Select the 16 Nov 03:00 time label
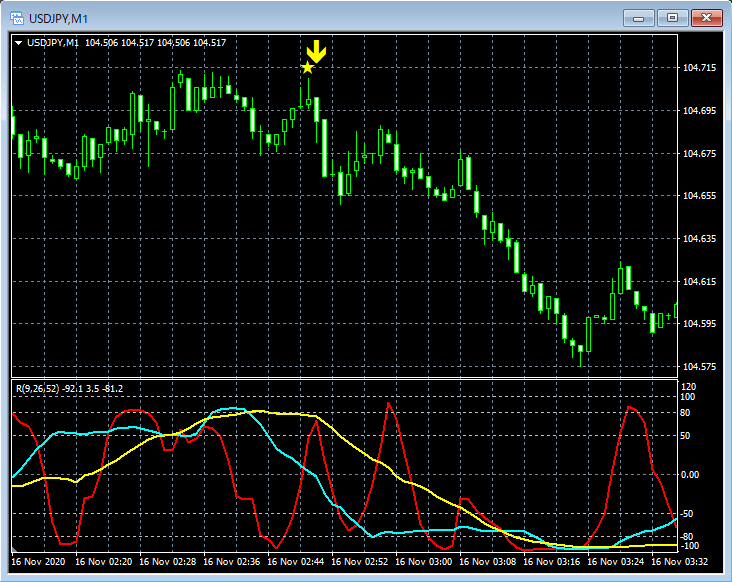 (426, 562)
